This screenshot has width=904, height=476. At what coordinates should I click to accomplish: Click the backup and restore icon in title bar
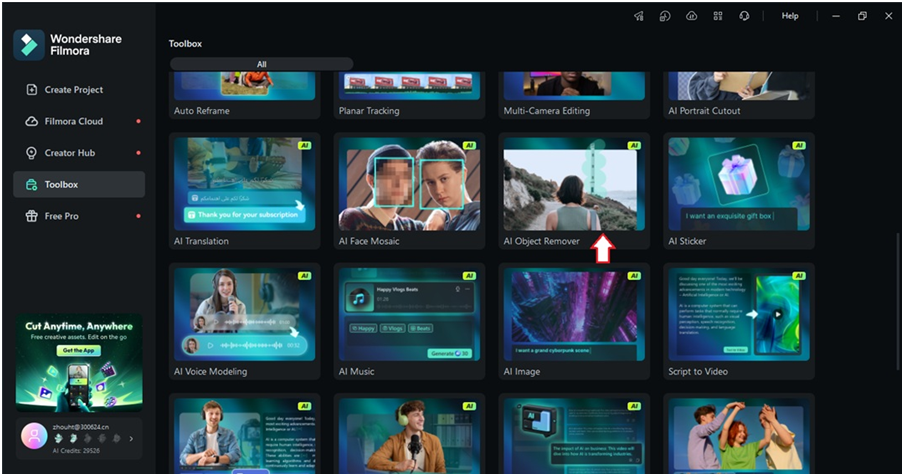665,16
